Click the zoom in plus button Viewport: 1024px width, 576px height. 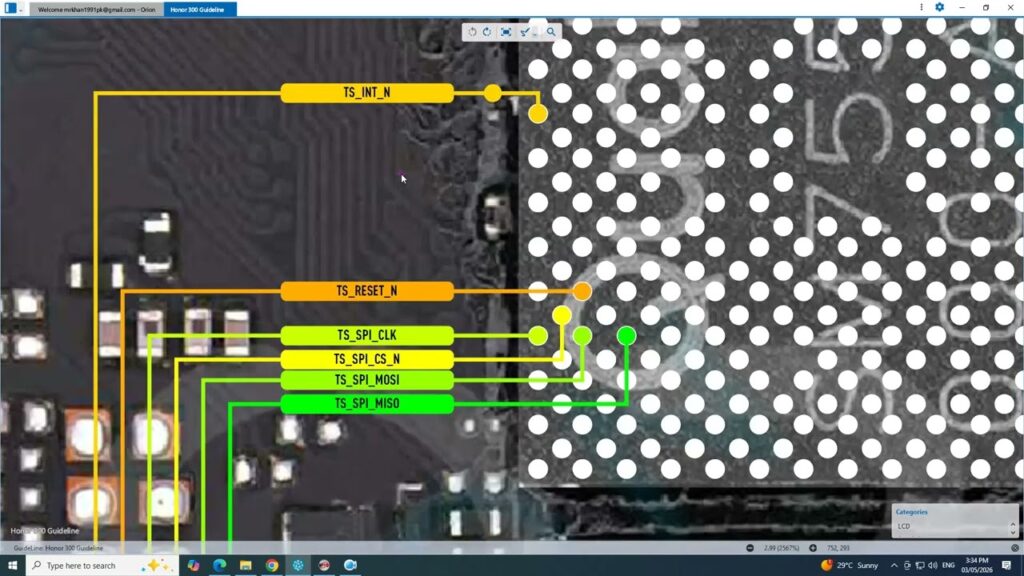(x=812, y=549)
